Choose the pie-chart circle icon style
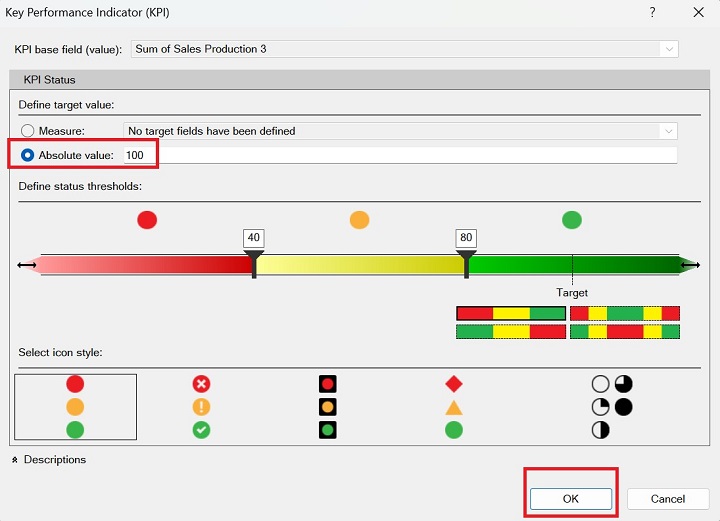The height and width of the screenshot is (521, 720). [612, 407]
